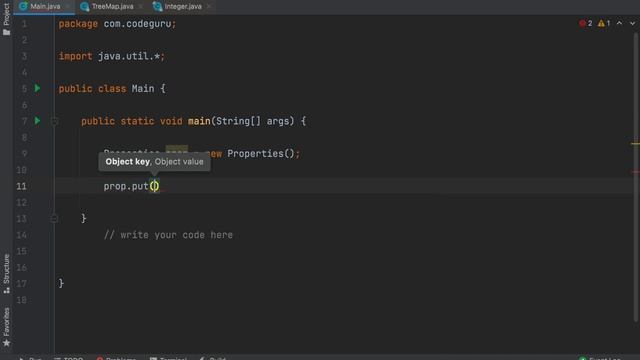The height and width of the screenshot is (360, 640).
Task: Click the editor vertical scrollbar
Action: 636,176
